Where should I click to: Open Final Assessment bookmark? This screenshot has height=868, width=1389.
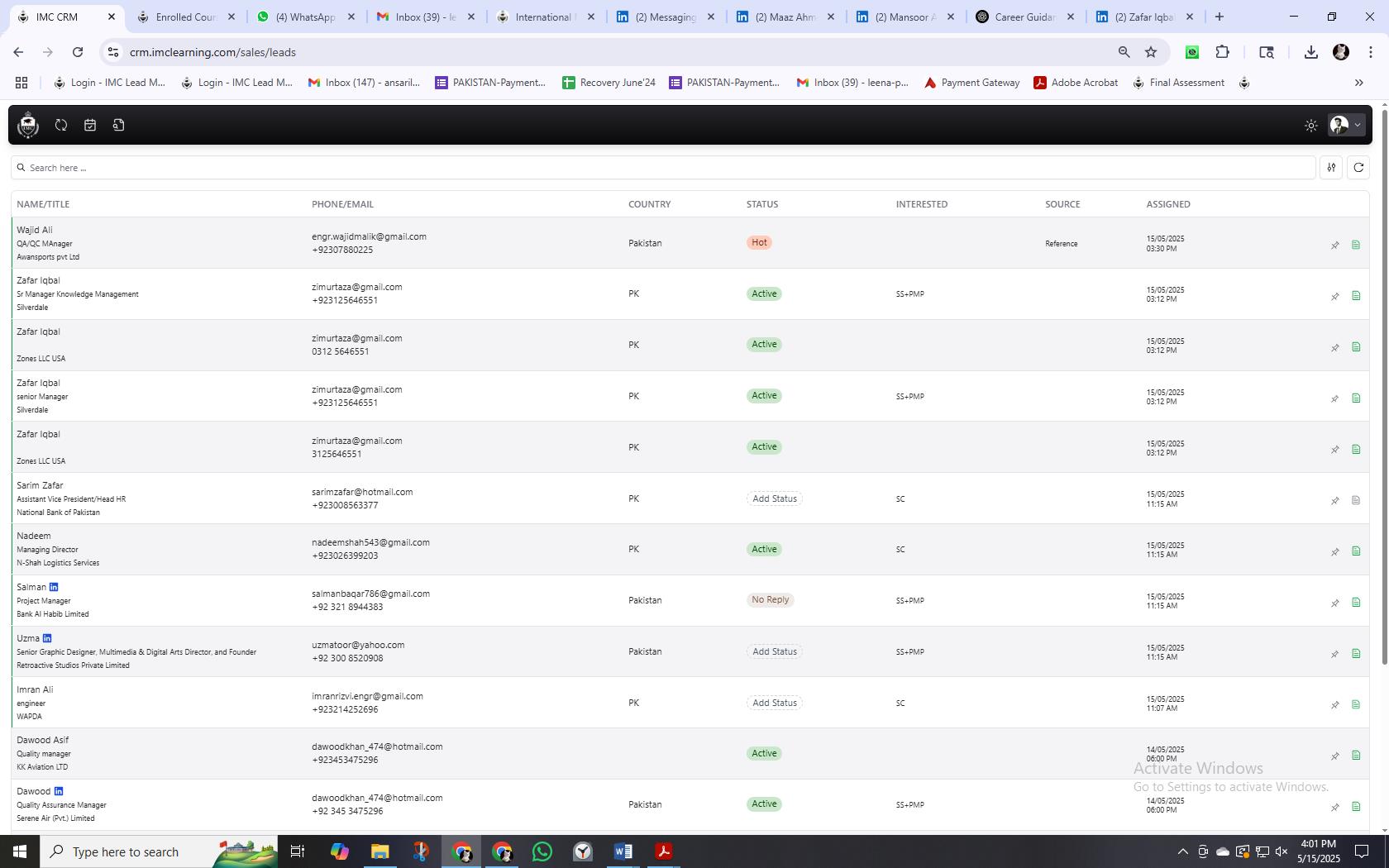(1178, 83)
